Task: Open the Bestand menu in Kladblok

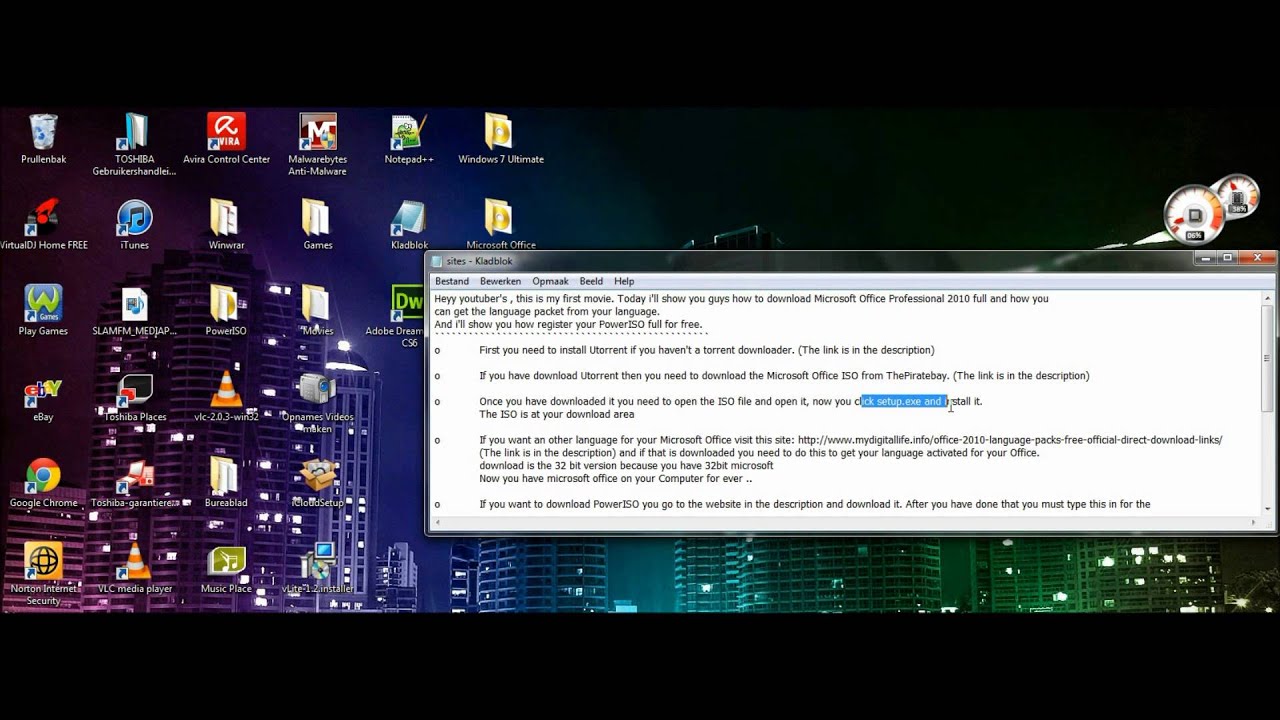Action: (452, 282)
